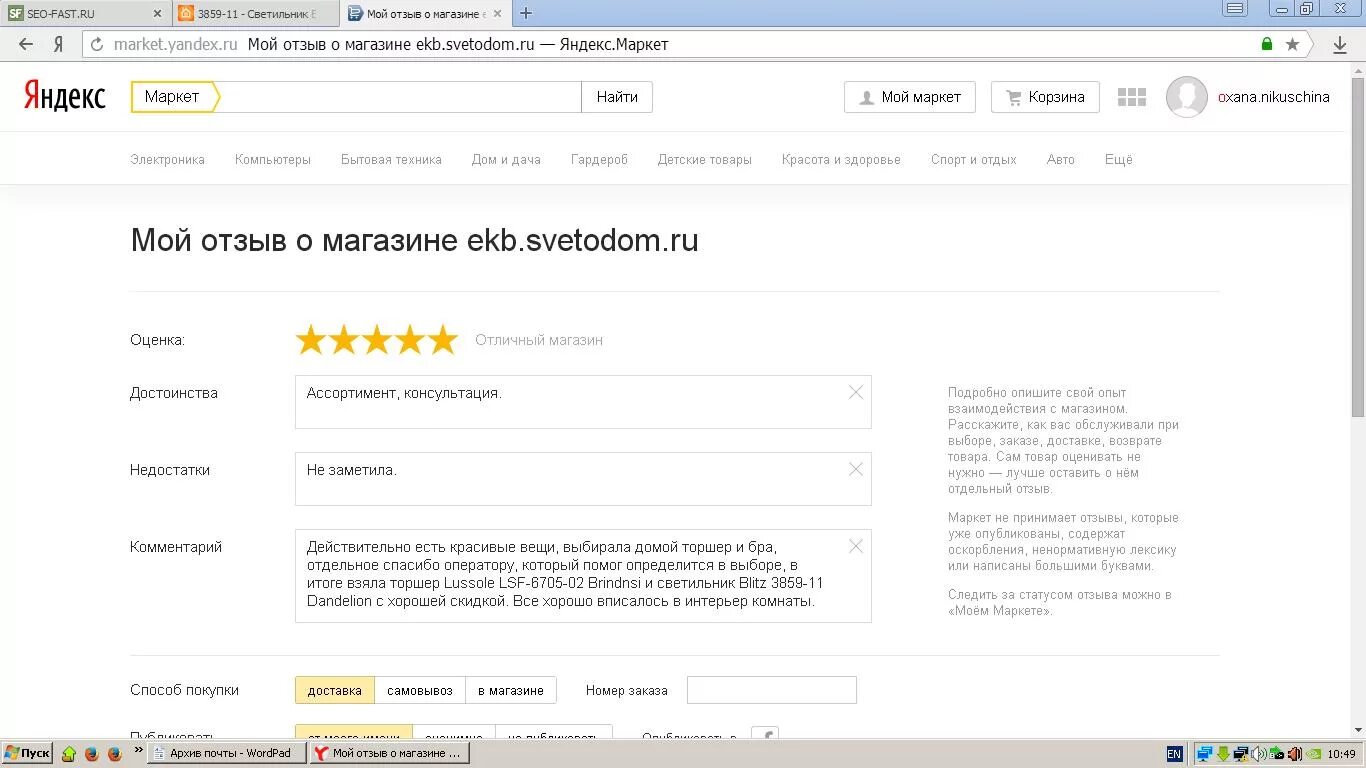This screenshot has width=1366, height=768.
Task: Click into the Недостатки text field
Action: tap(583, 479)
